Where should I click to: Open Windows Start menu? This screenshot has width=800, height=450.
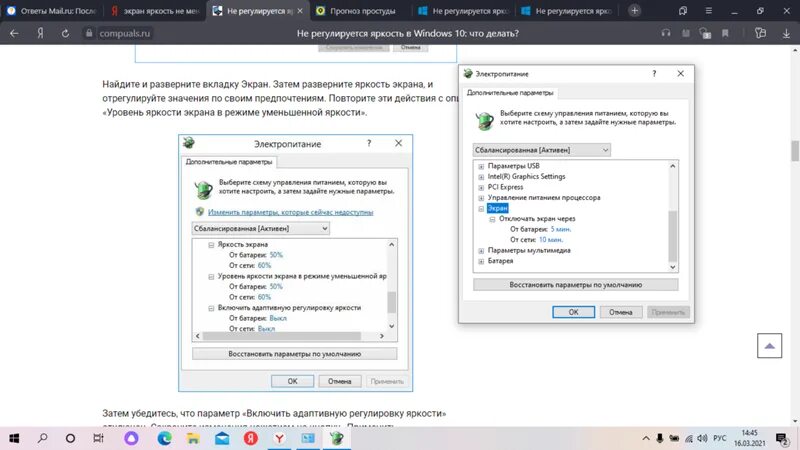pyautogui.click(x=14, y=438)
